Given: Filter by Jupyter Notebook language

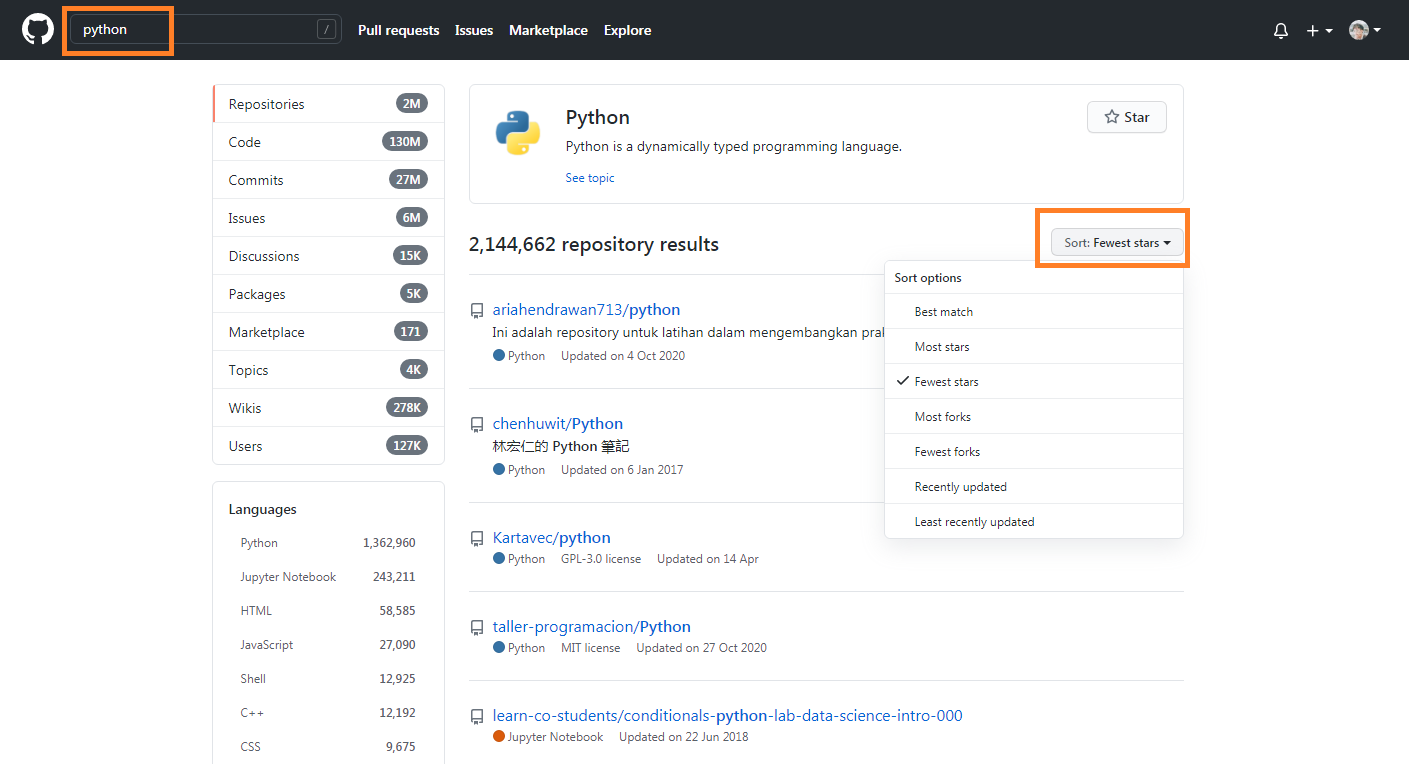Looking at the screenshot, I should click(328, 577).
